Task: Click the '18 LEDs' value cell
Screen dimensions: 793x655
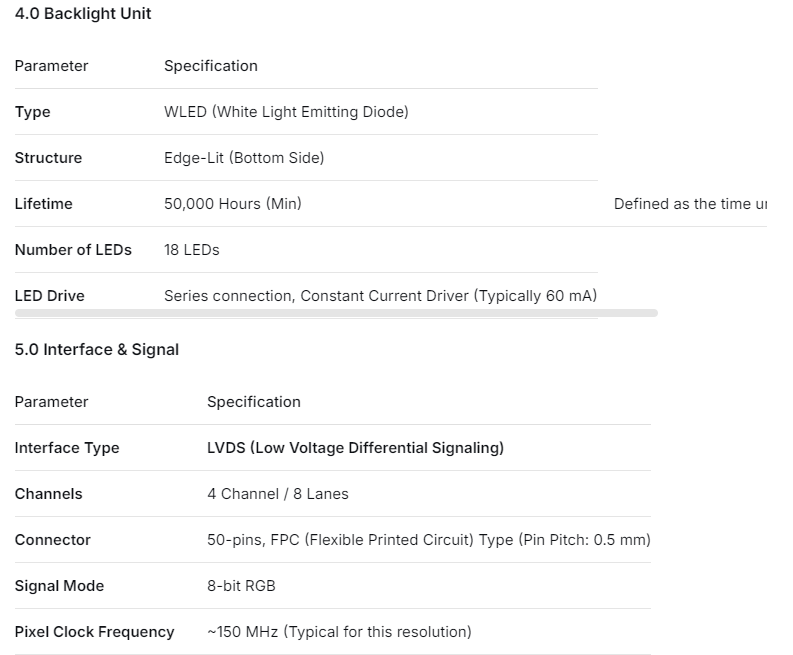Action: [191, 250]
